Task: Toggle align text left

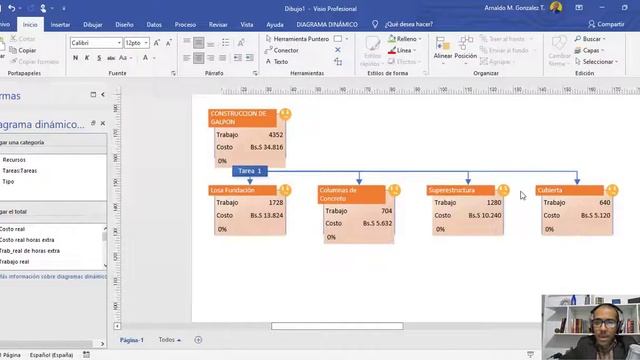Action: 187,58
